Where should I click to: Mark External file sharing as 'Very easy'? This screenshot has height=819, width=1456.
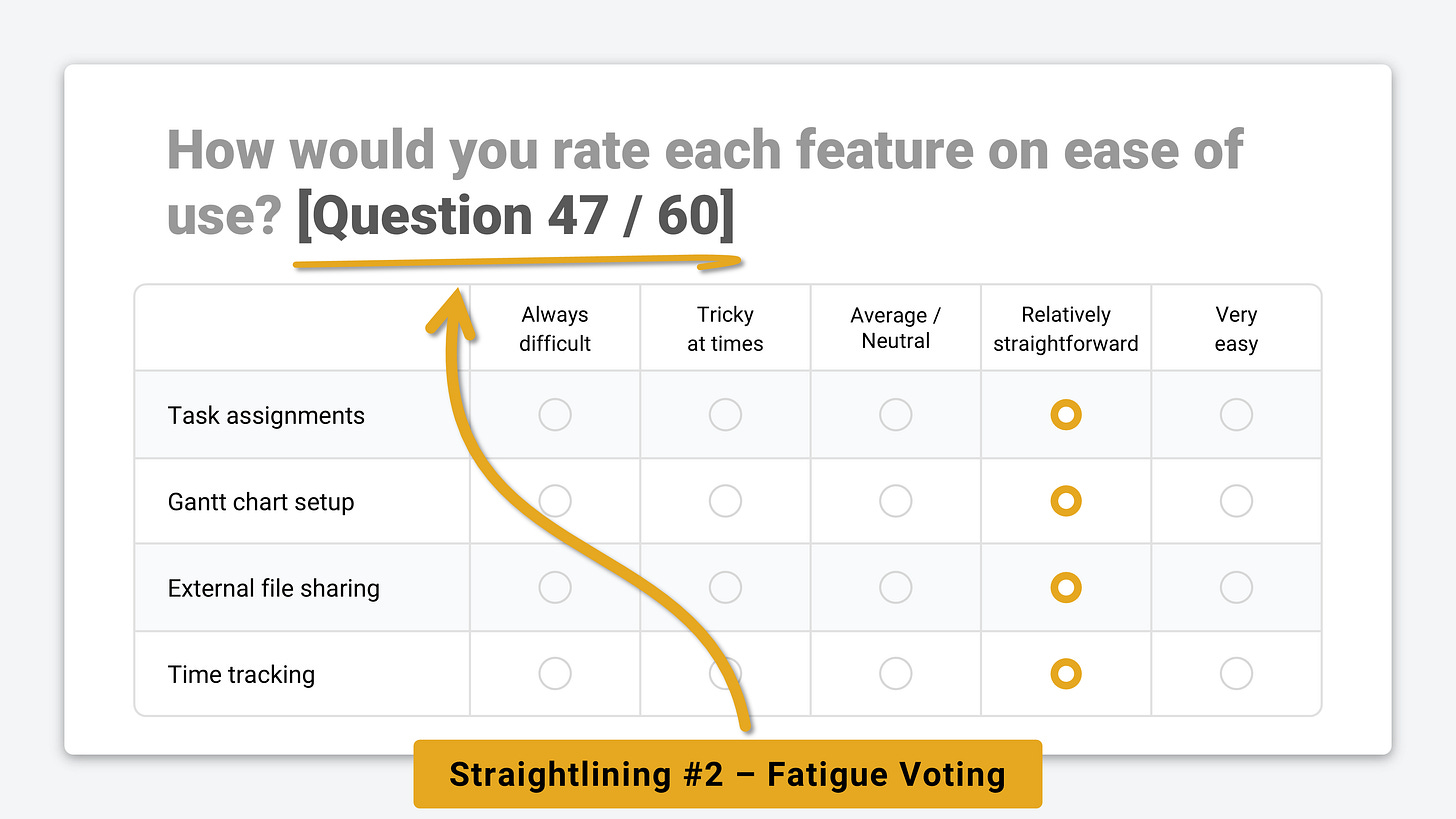(x=1236, y=588)
